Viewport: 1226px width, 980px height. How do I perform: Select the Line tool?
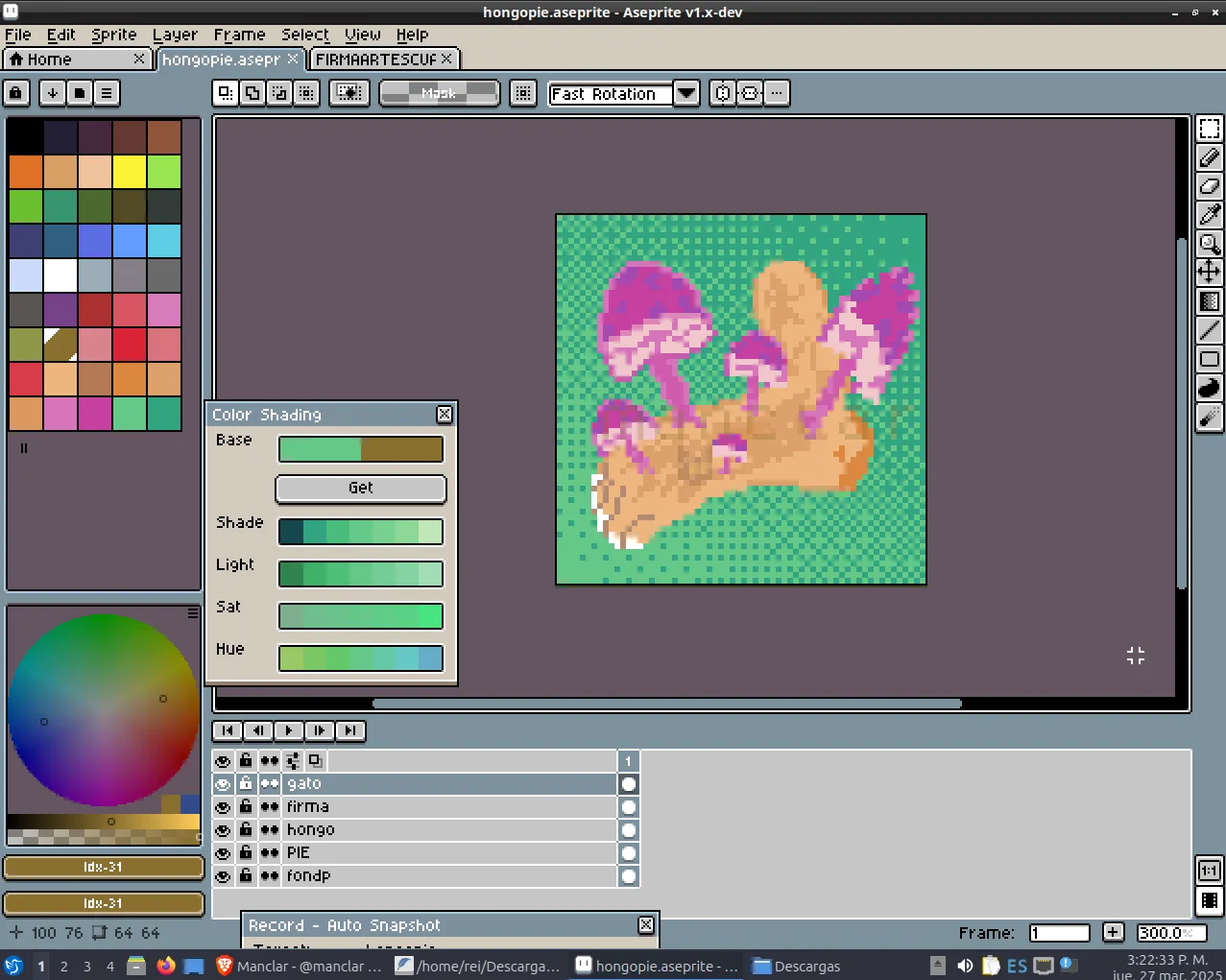1209,330
